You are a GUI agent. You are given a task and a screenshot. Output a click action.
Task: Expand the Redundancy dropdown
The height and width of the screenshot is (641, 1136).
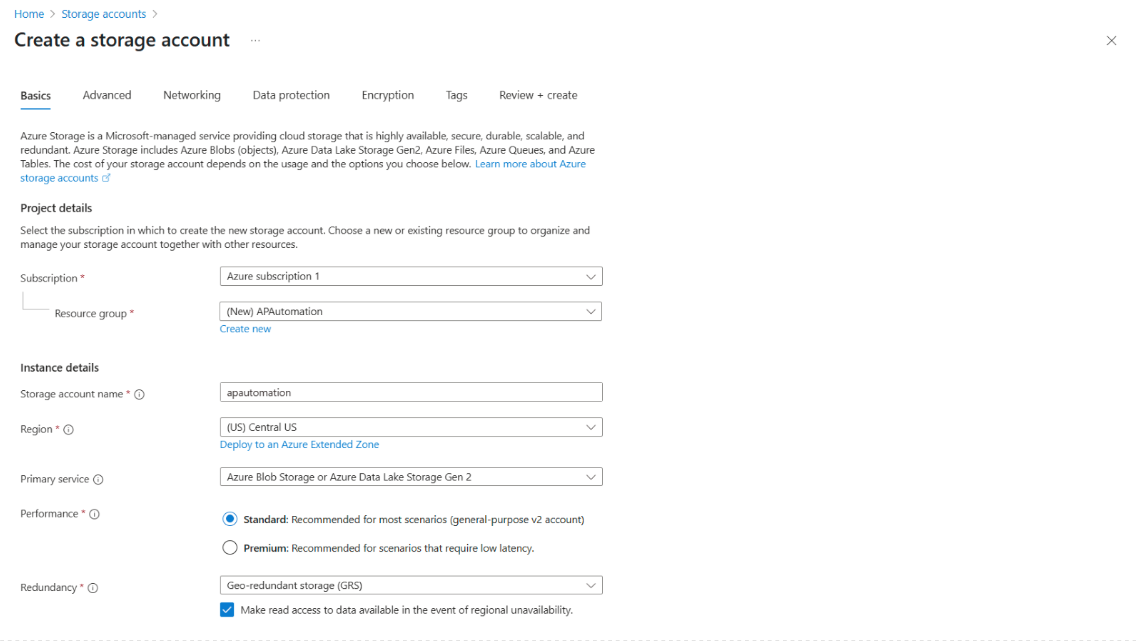[x=410, y=585]
